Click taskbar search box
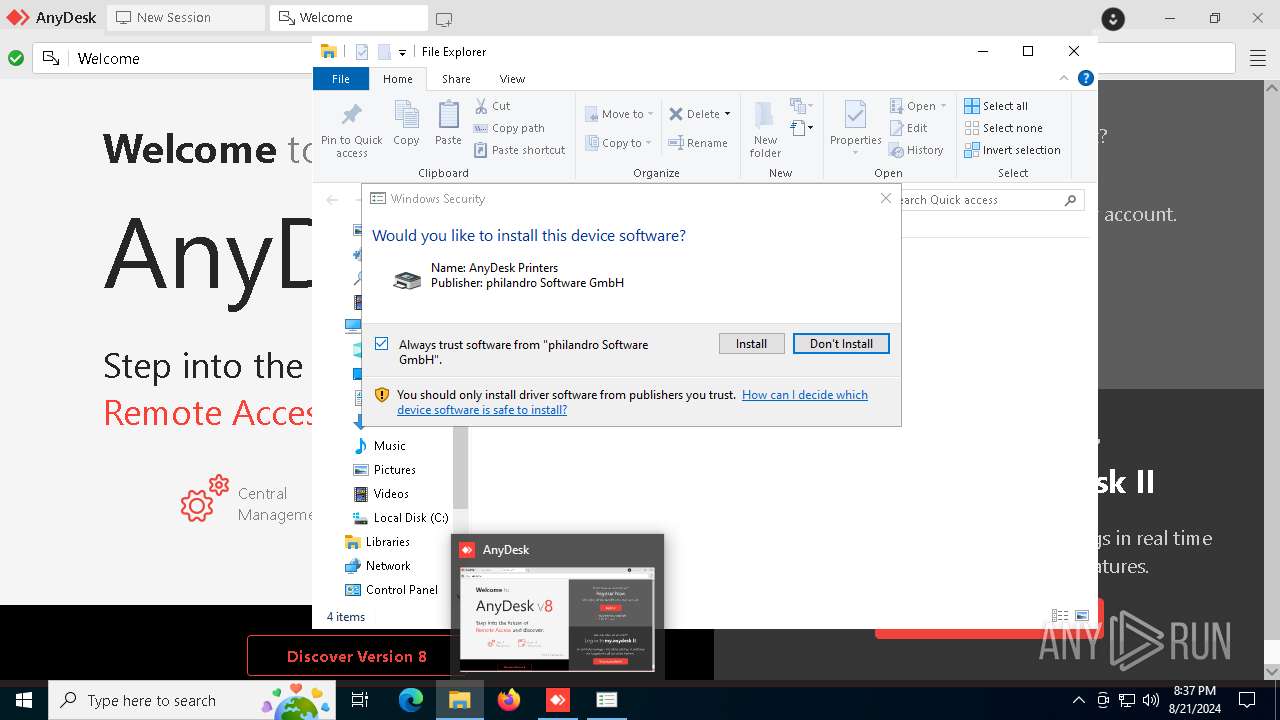Screen dimensions: 1280x720 (x=193, y=700)
